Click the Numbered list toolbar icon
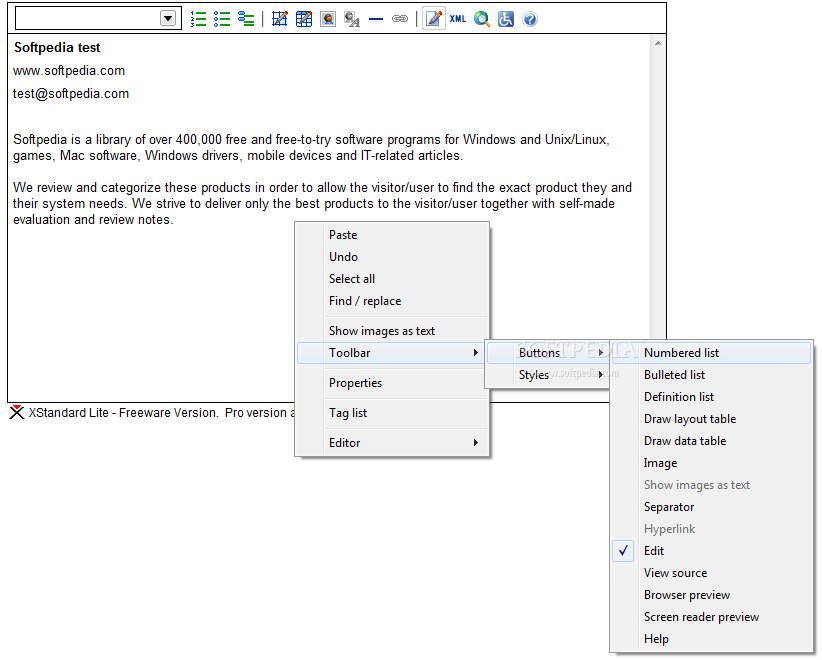This screenshot has height=660, width=822. click(198, 19)
